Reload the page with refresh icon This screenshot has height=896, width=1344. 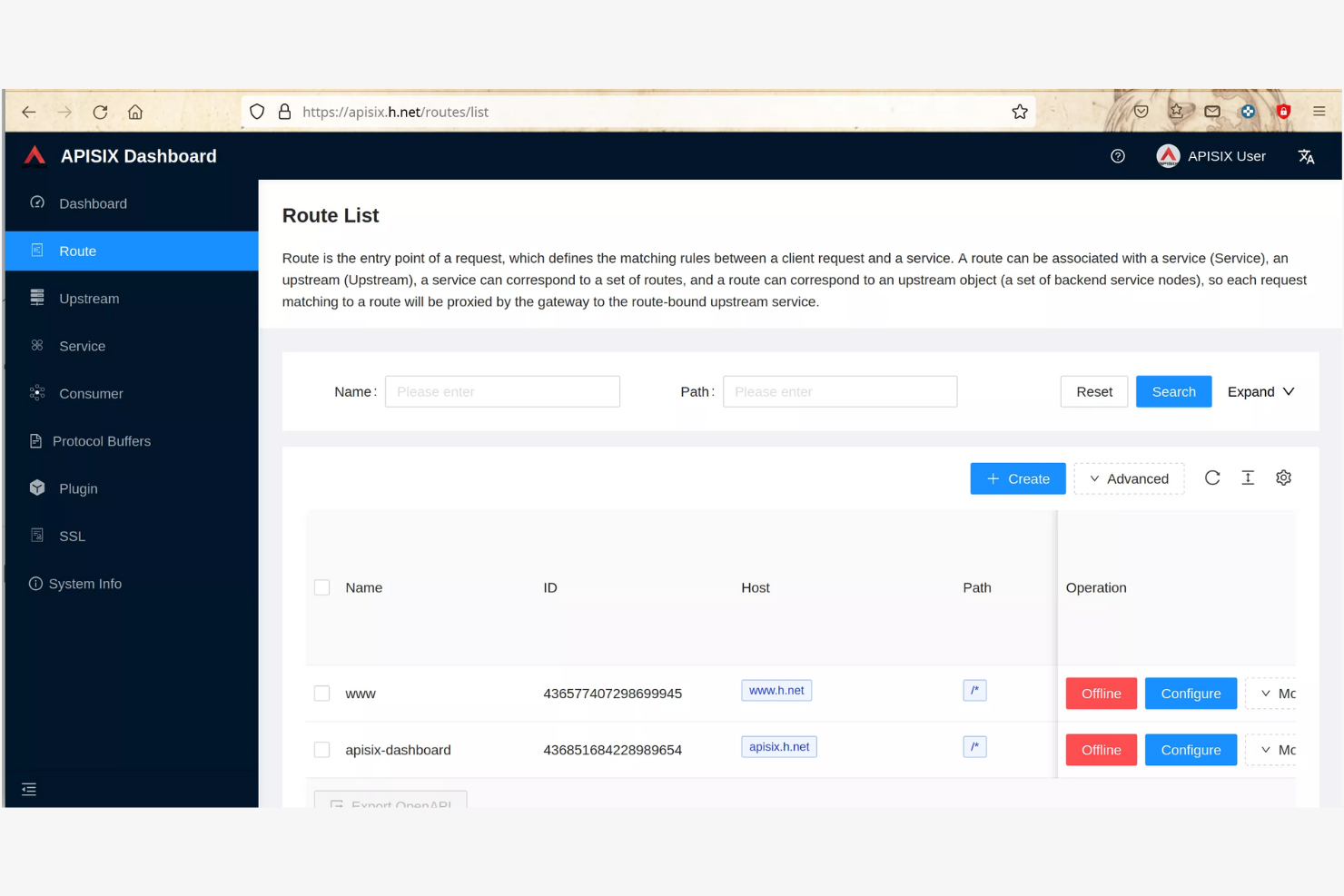point(100,112)
